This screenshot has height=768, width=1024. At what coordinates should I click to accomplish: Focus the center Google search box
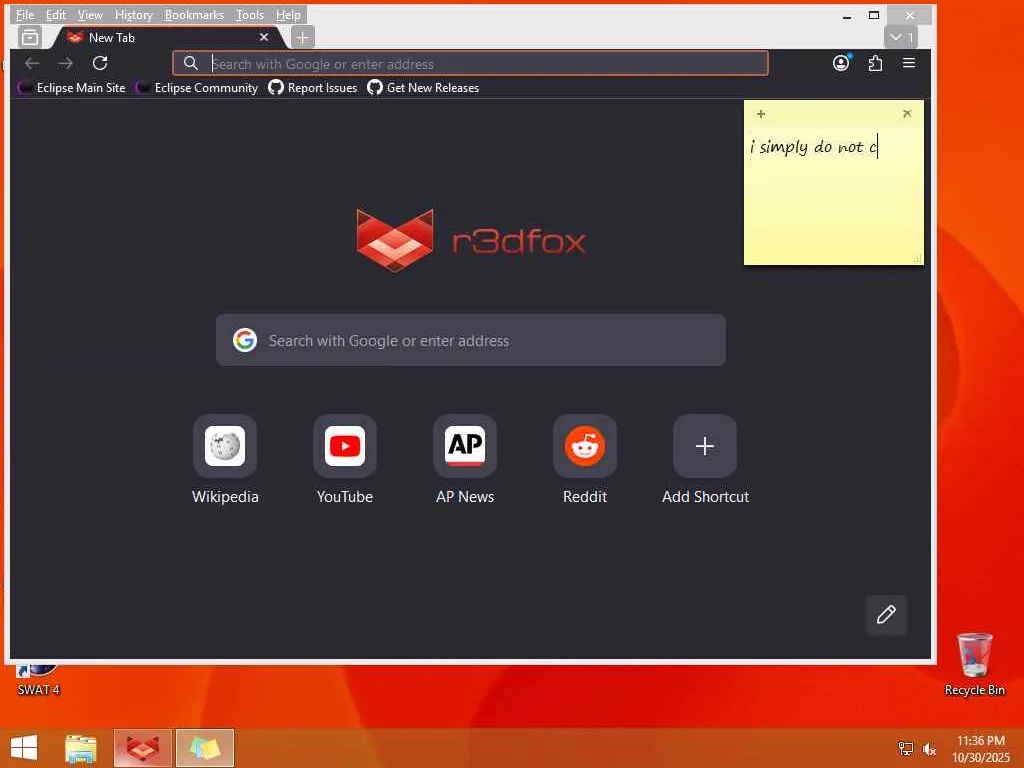(470, 340)
